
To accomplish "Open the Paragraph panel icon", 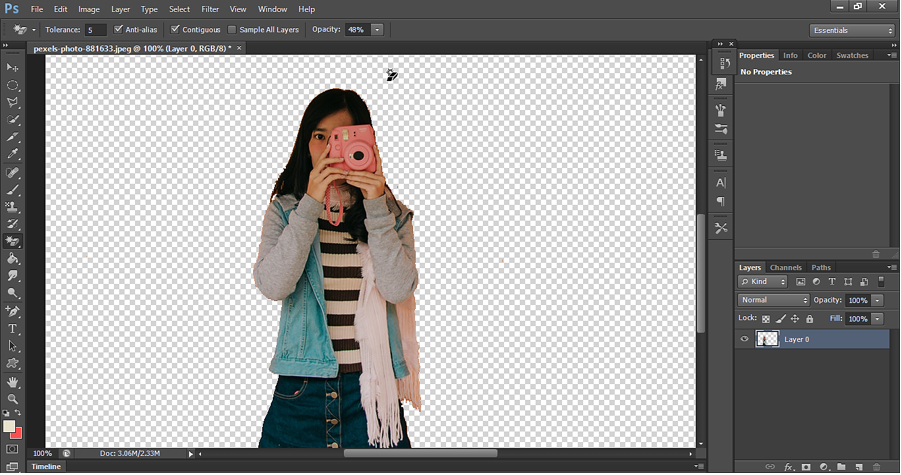I will pyautogui.click(x=721, y=201).
